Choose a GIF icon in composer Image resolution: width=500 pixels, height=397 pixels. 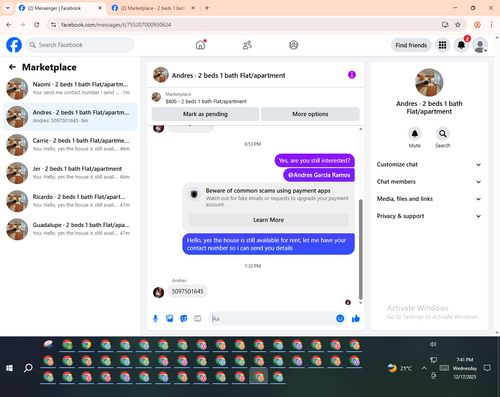(198, 319)
